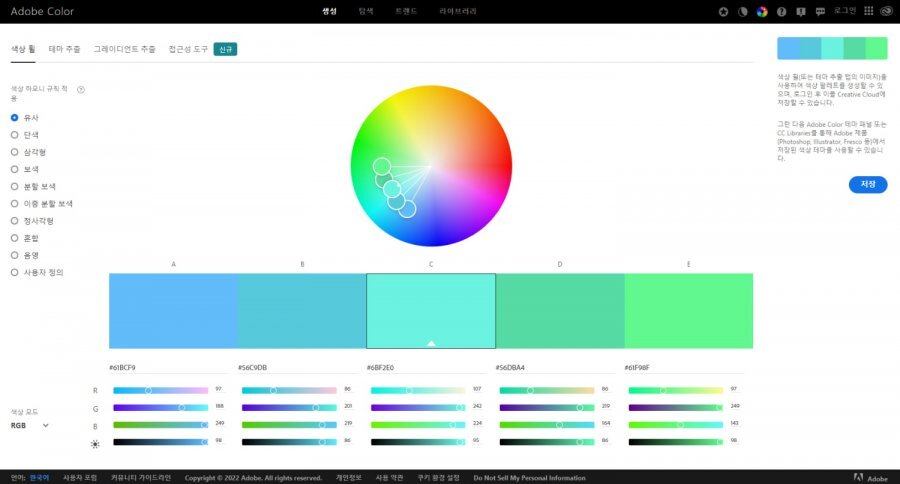Click the 로그인 link in header
Image resolution: width=900 pixels, height=484 pixels.
(844, 11)
